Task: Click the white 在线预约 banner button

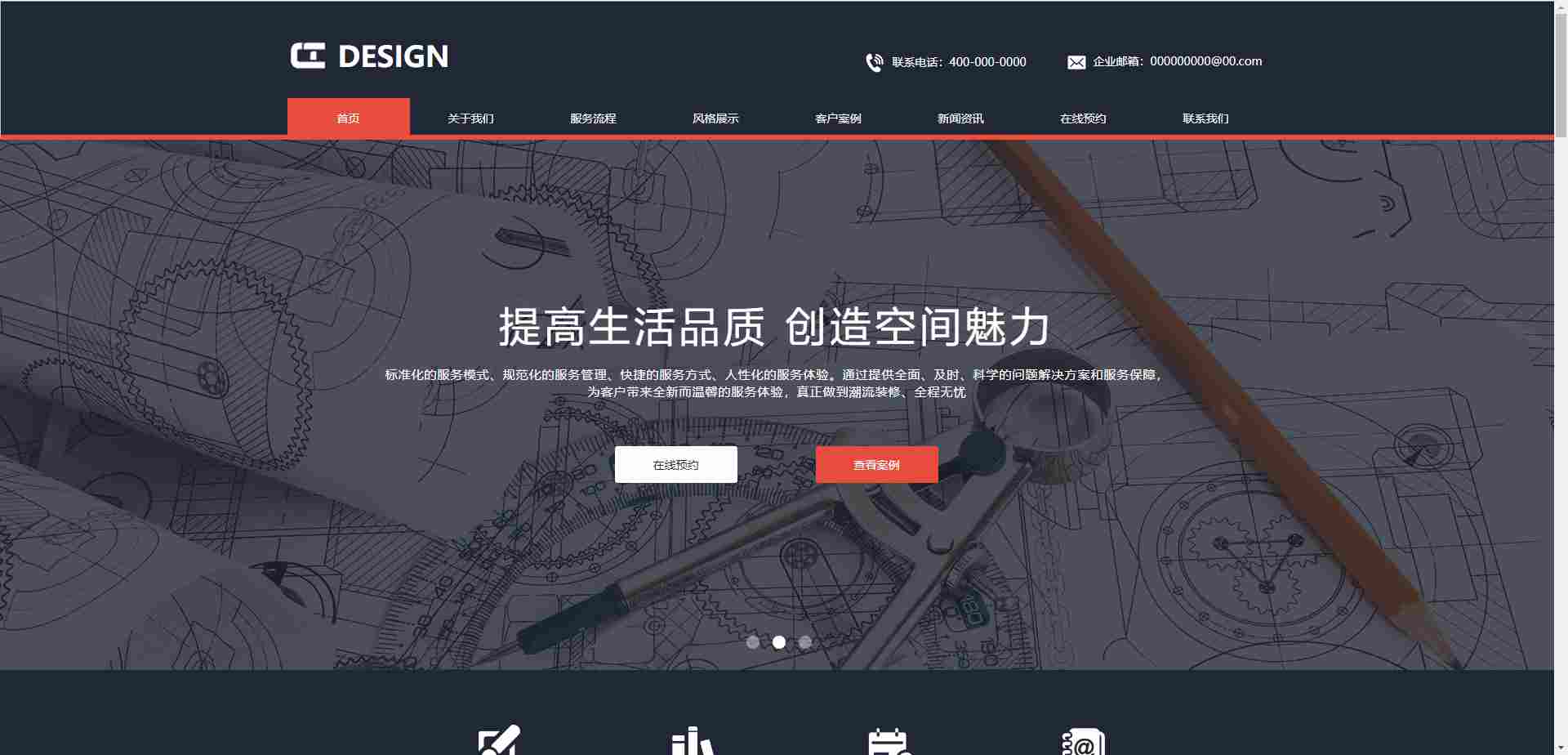Action: (676, 464)
